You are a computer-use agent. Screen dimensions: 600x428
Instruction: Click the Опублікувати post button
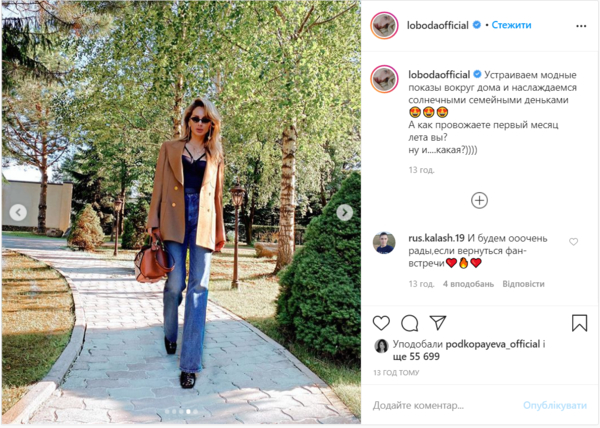click(554, 405)
